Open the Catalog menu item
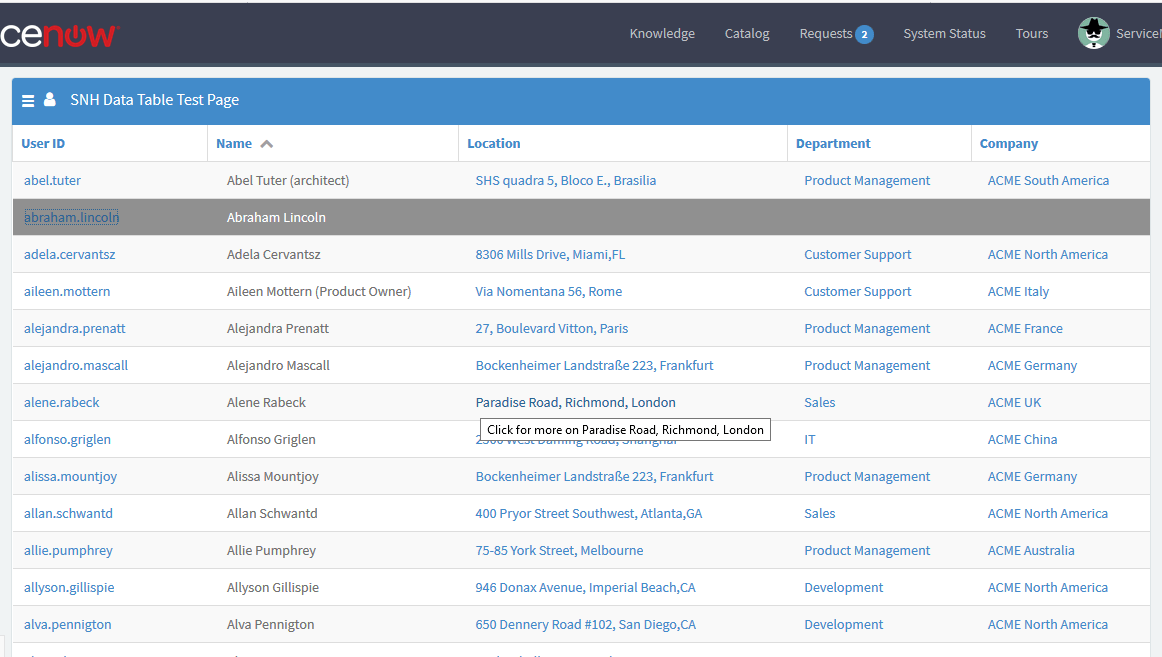This screenshot has height=657, width=1162. click(x=747, y=33)
